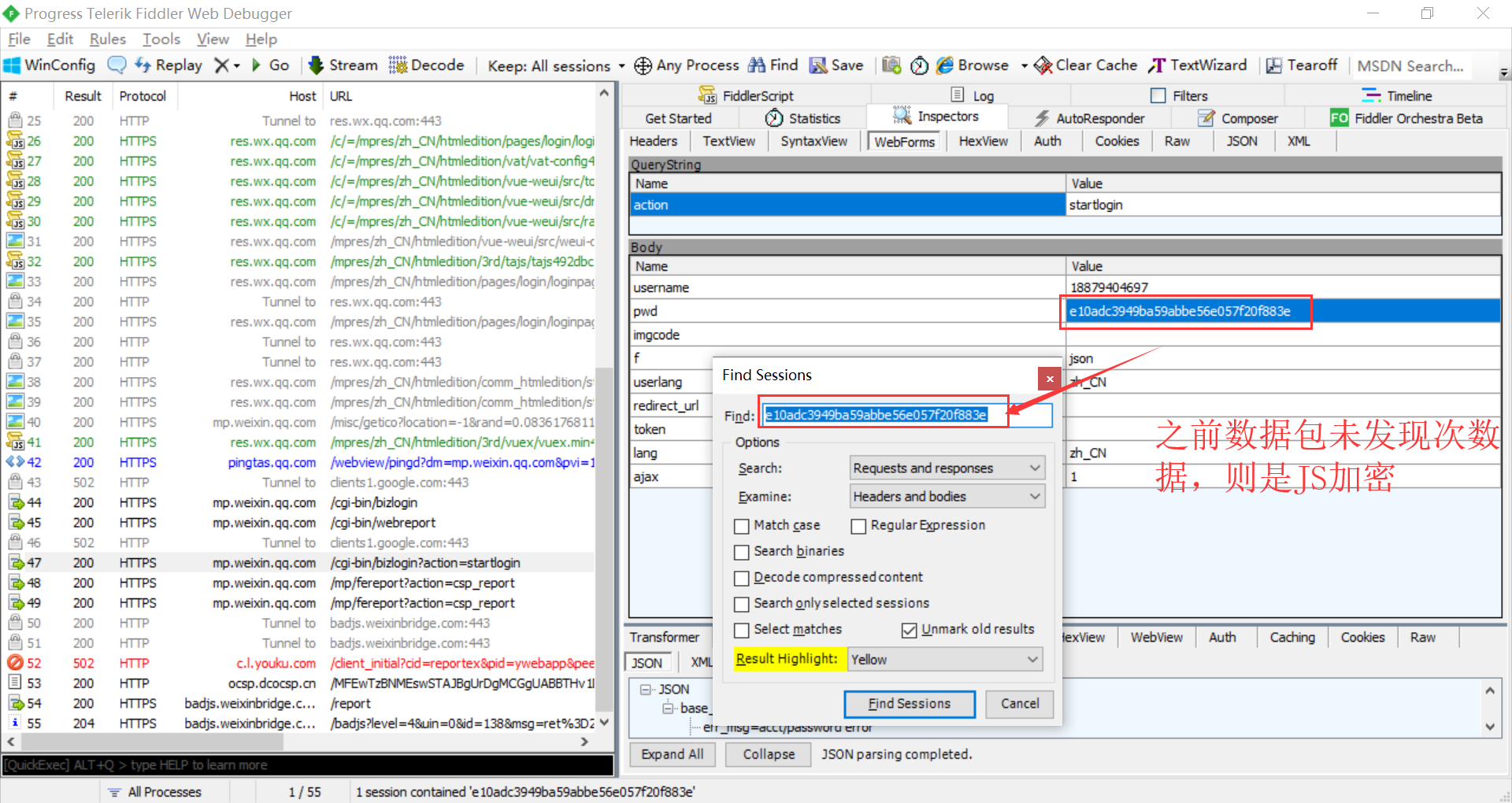This screenshot has height=803, width=1512.
Task: Open the Result Highlight color dropdown
Action: click(x=945, y=660)
